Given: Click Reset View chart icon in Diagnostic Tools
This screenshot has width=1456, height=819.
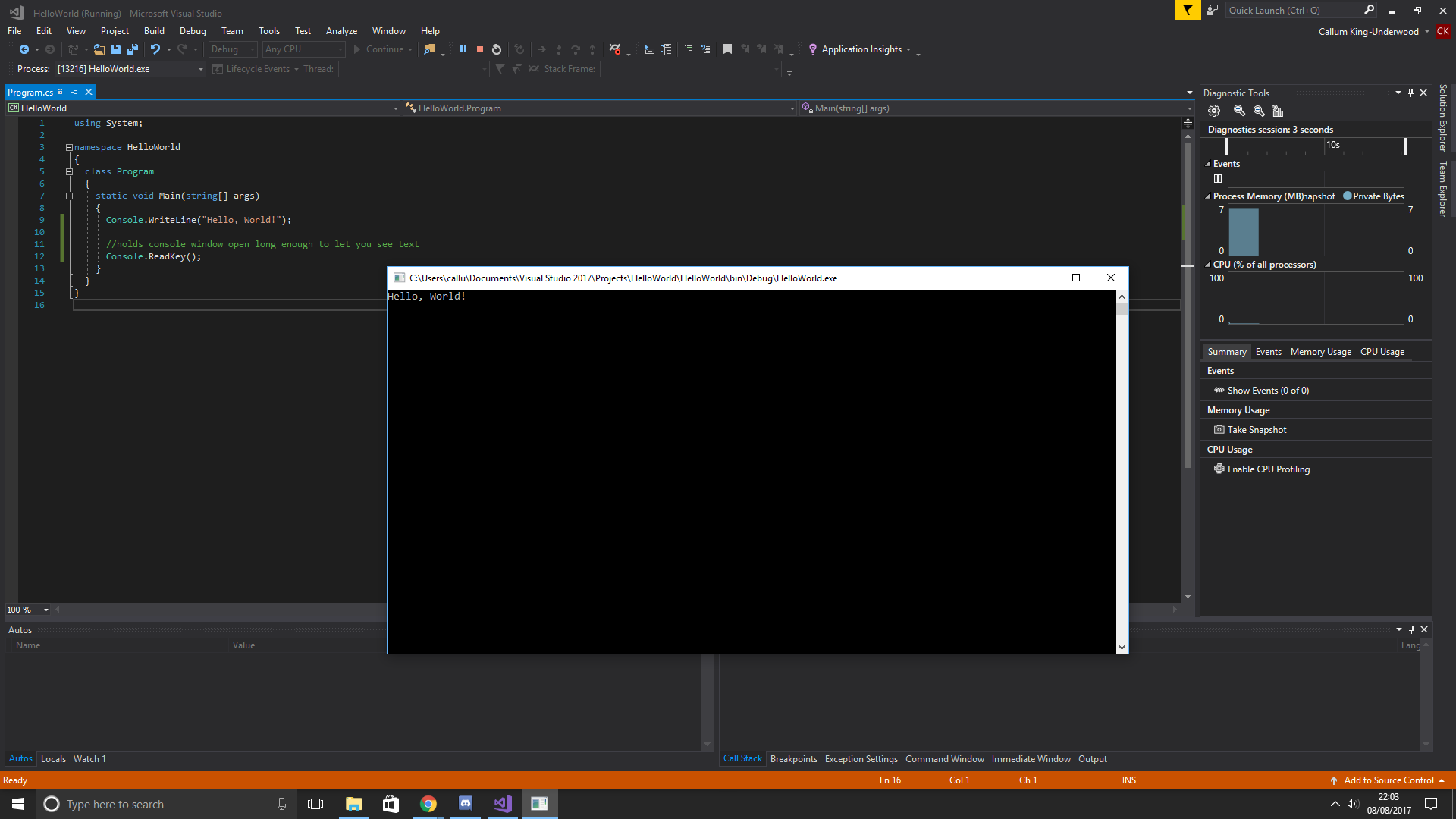Looking at the screenshot, I should coord(1278,111).
